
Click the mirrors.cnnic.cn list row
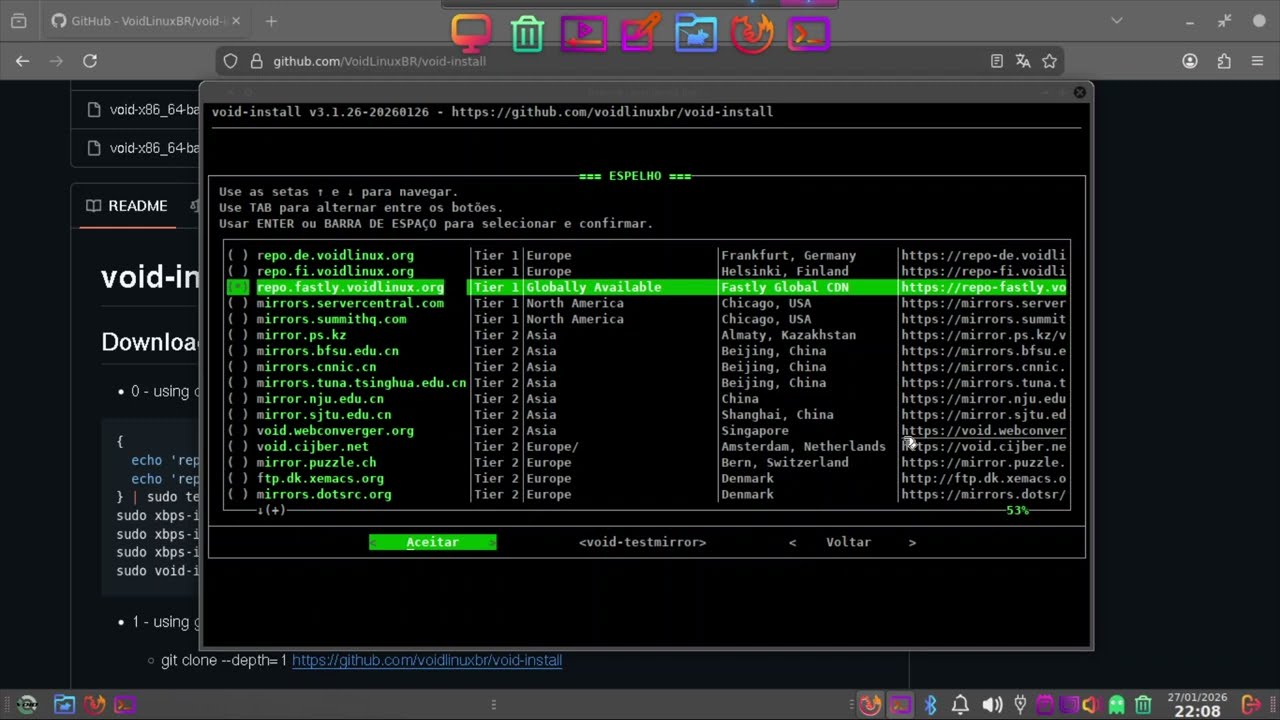646,367
